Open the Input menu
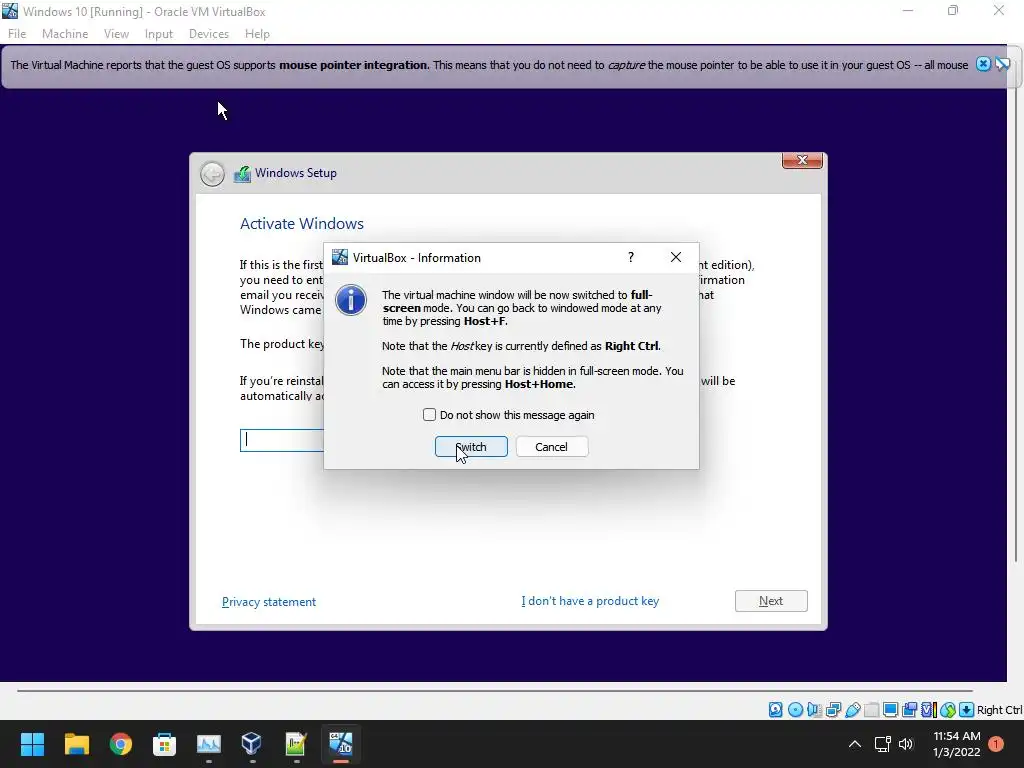This screenshot has width=1024, height=768. pos(159,34)
